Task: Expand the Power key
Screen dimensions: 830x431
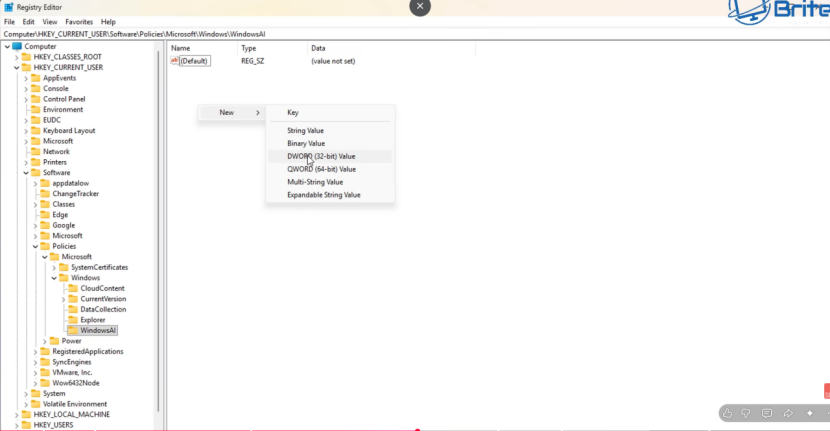Action: [x=45, y=341]
